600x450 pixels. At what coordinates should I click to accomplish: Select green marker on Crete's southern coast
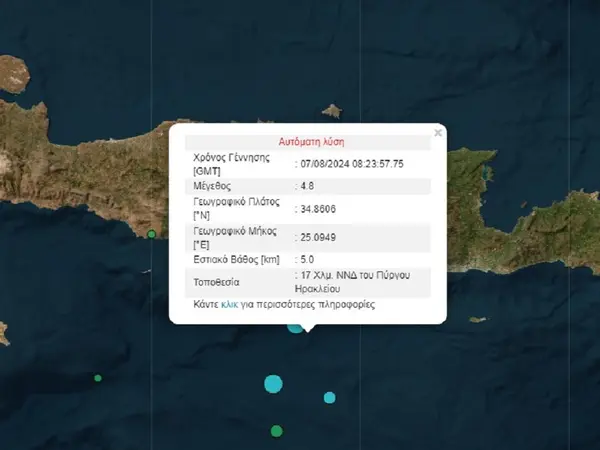(x=151, y=234)
